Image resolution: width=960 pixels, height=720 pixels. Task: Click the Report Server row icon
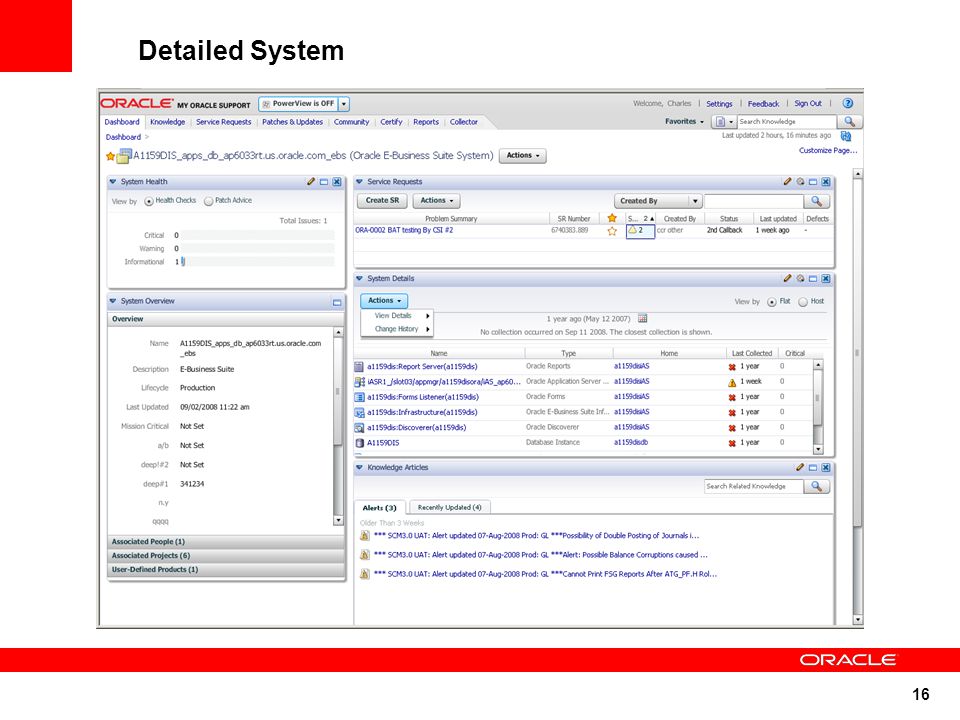(359, 367)
